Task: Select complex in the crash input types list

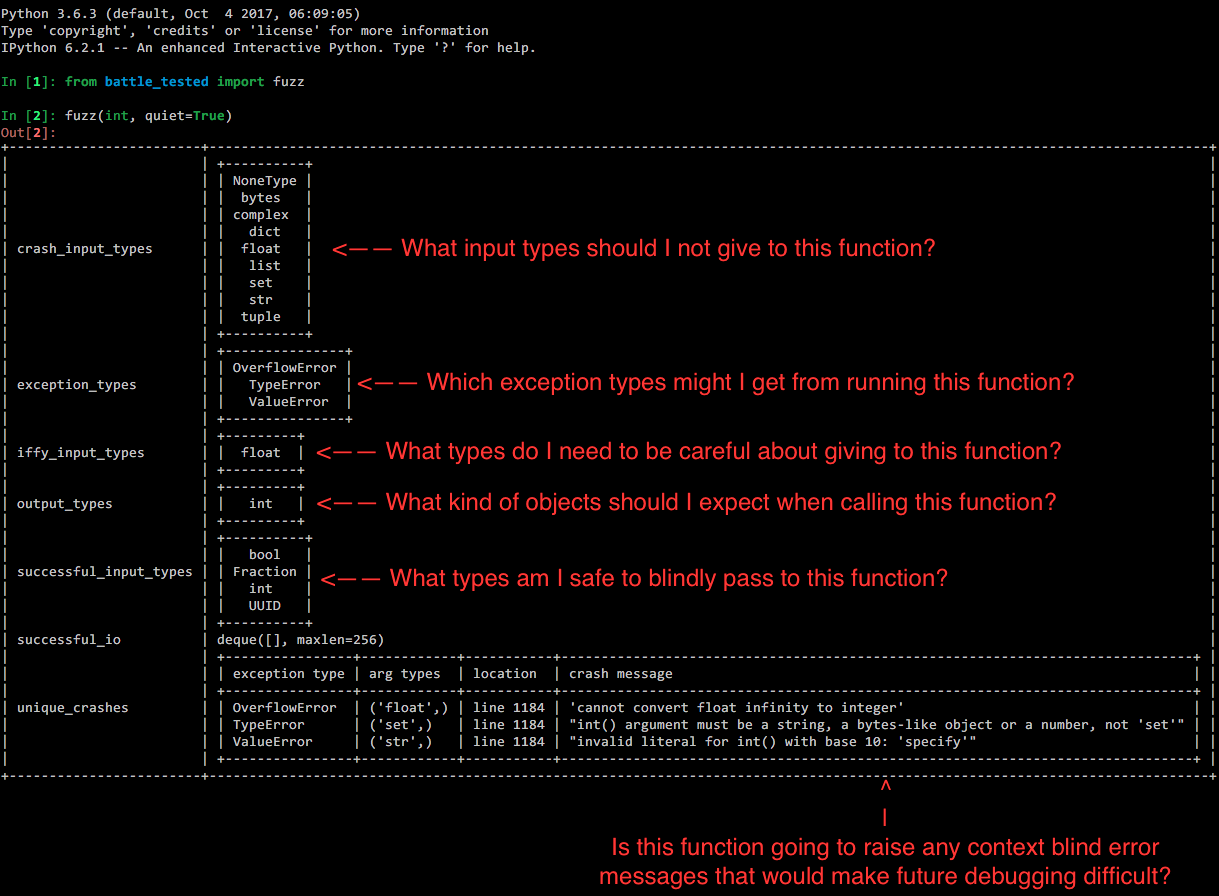Action: (x=261, y=215)
